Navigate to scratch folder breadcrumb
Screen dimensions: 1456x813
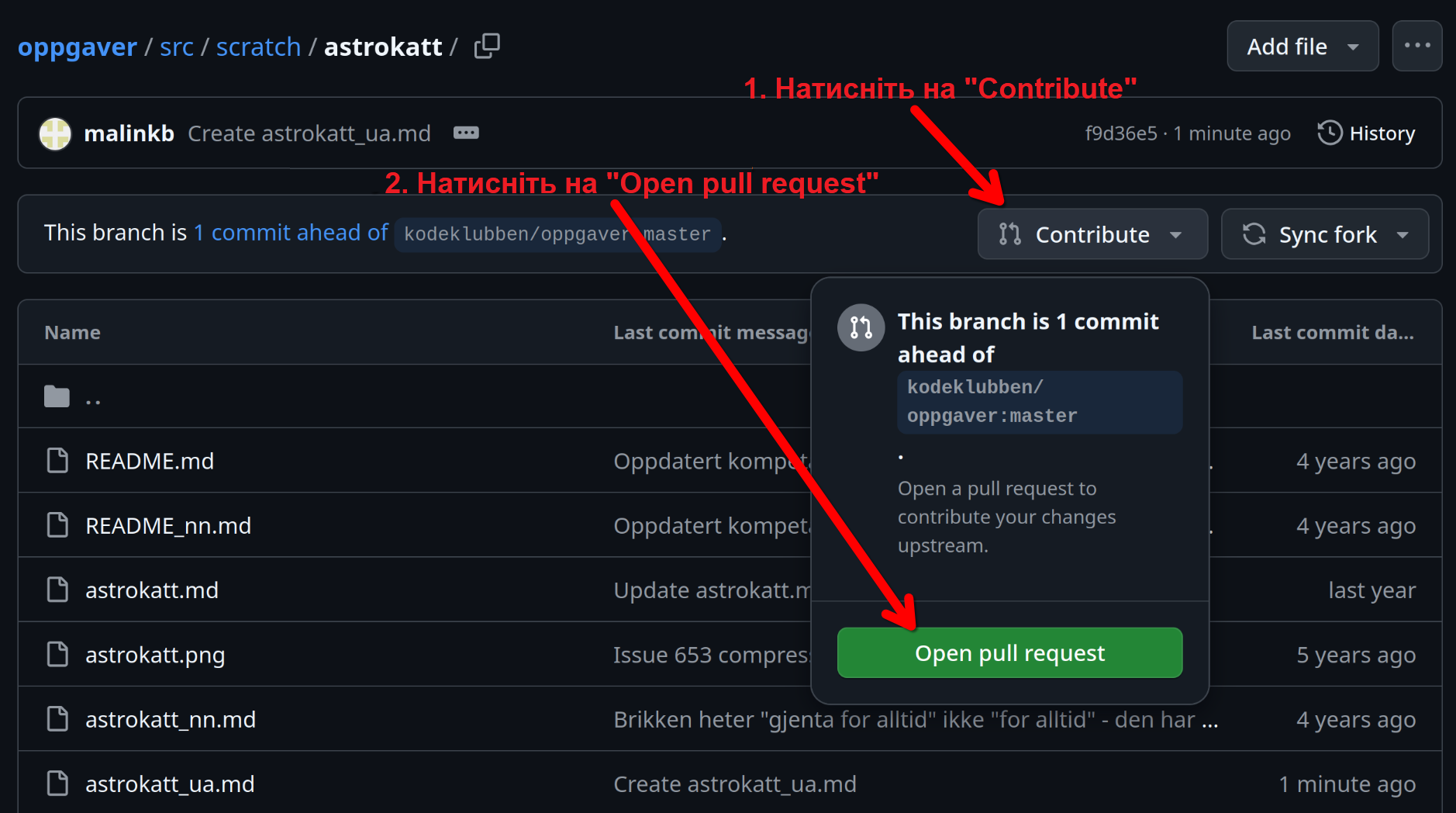coord(258,47)
